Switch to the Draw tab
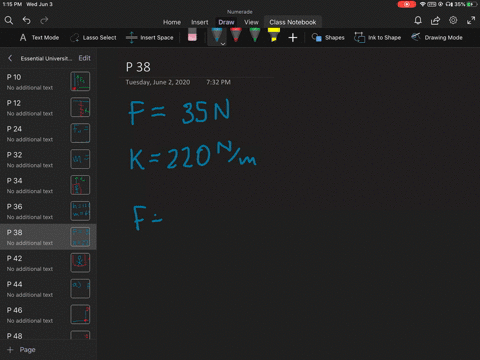The width and height of the screenshot is (480, 360). (226, 22)
